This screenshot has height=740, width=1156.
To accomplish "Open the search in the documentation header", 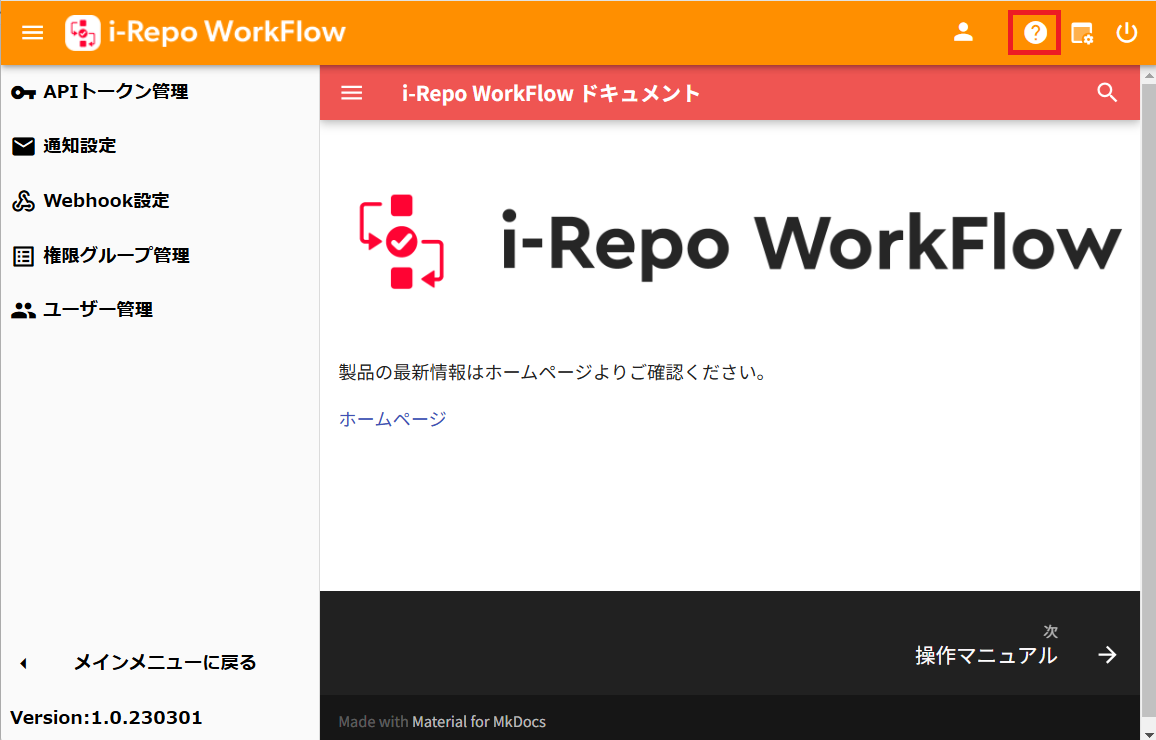I will pyautogui.click(x=1107, y=92).
